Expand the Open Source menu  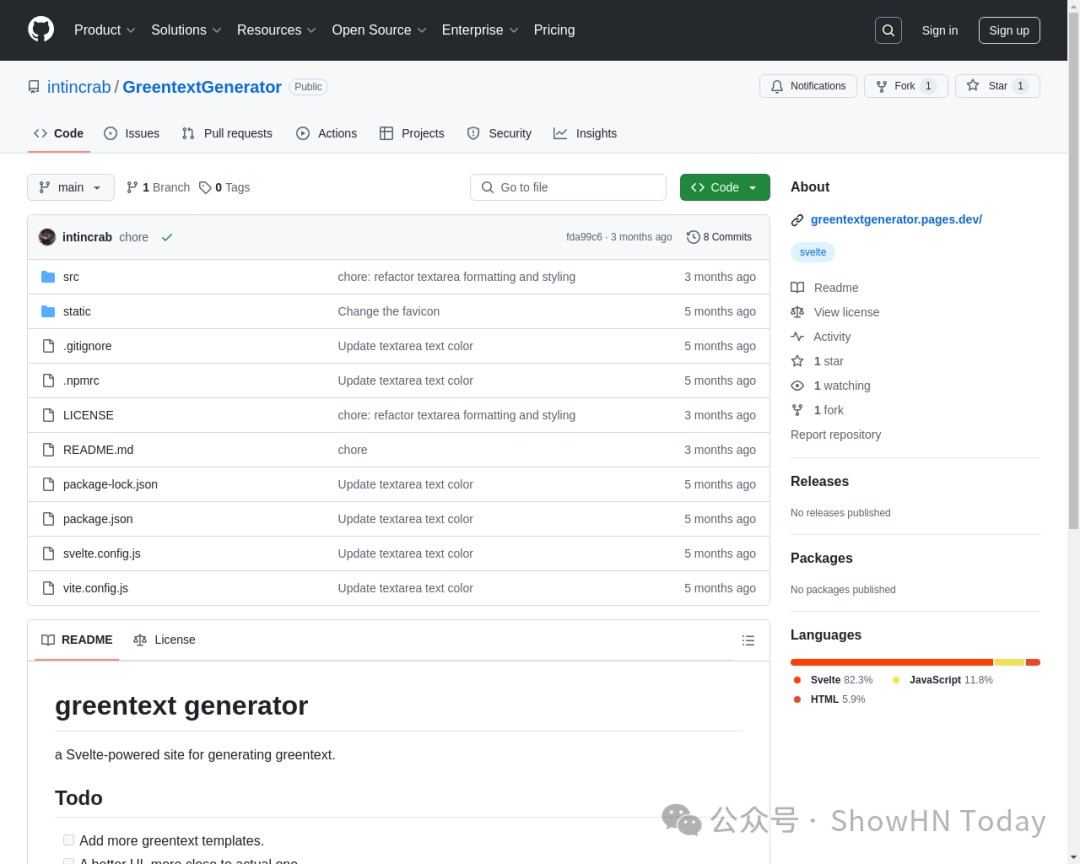(379, 30)
